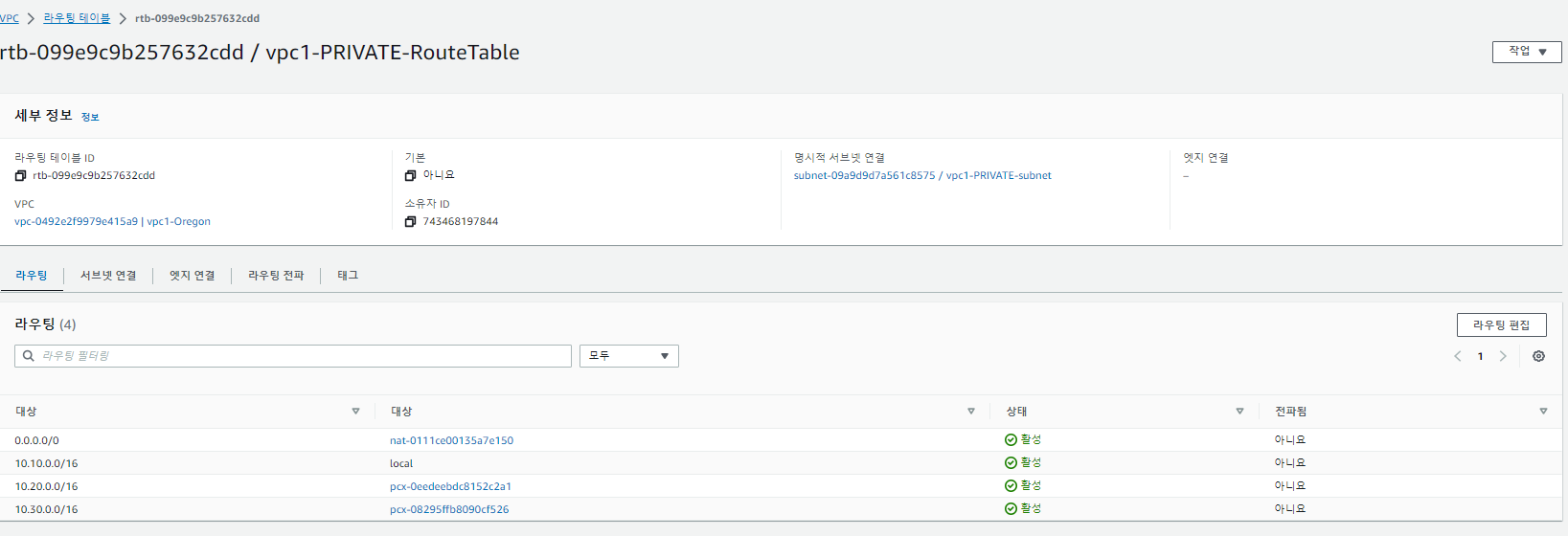Select page number 1 in pagination
This screenshot has width=1568, height=536.
pos(1480,356)
